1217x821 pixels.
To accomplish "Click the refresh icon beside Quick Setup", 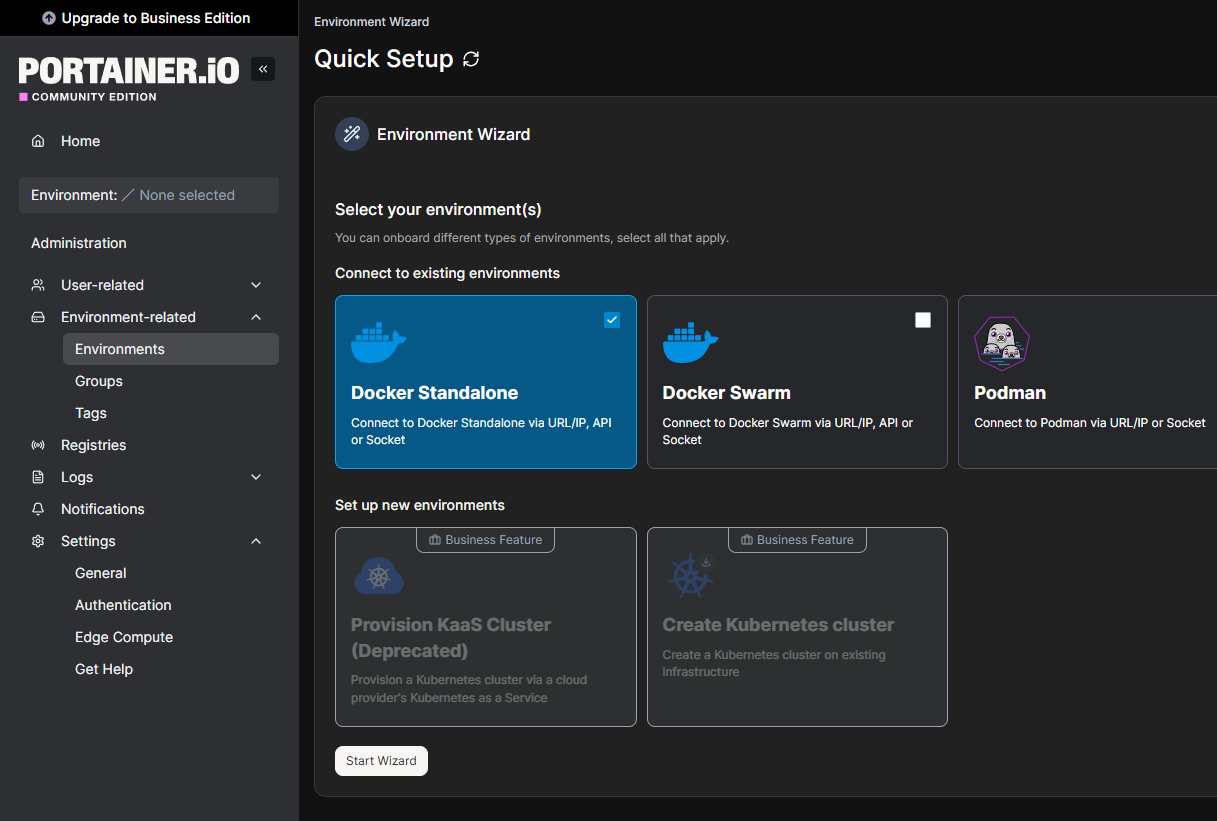I will coord(471,59).
